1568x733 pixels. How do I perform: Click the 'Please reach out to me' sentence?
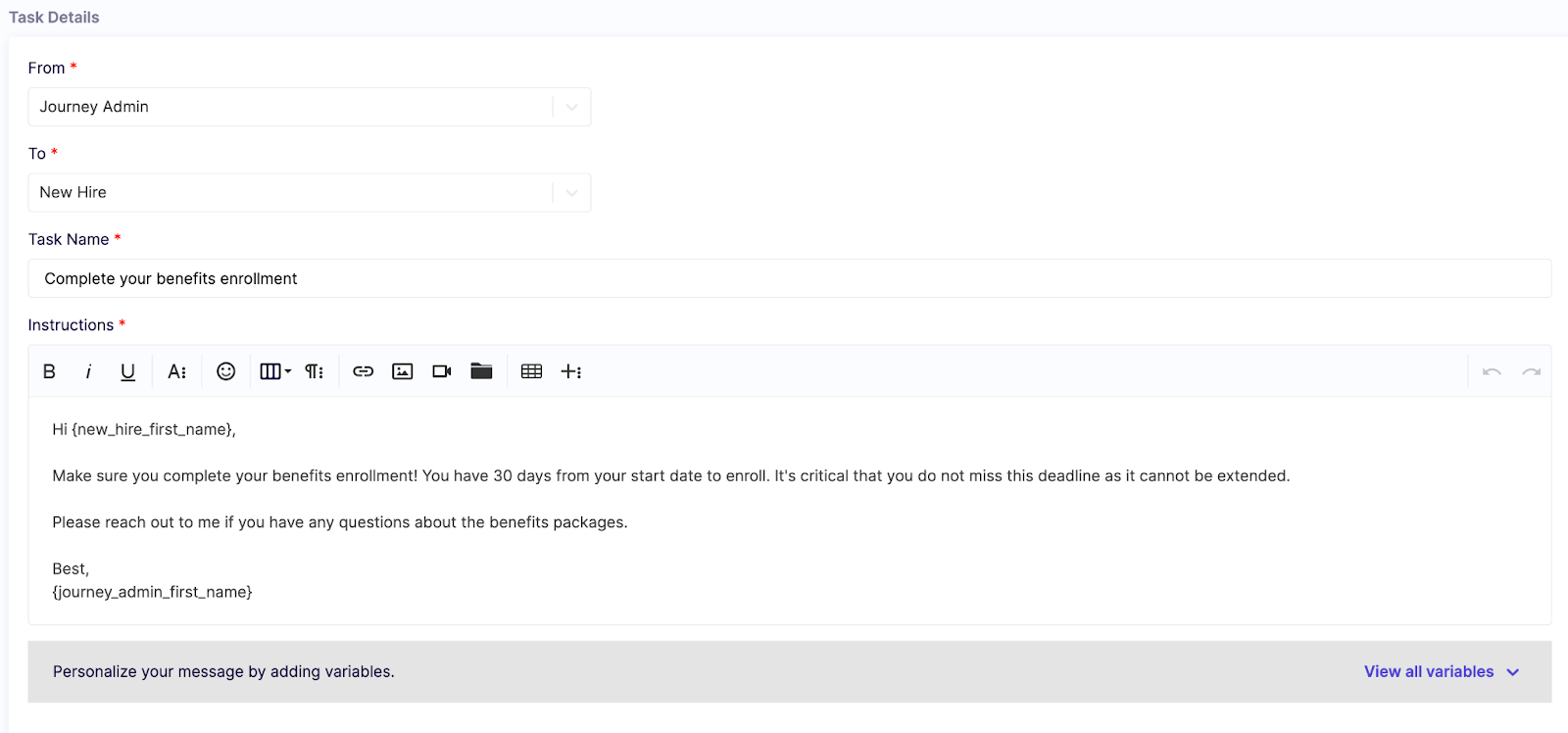[340, 522]
